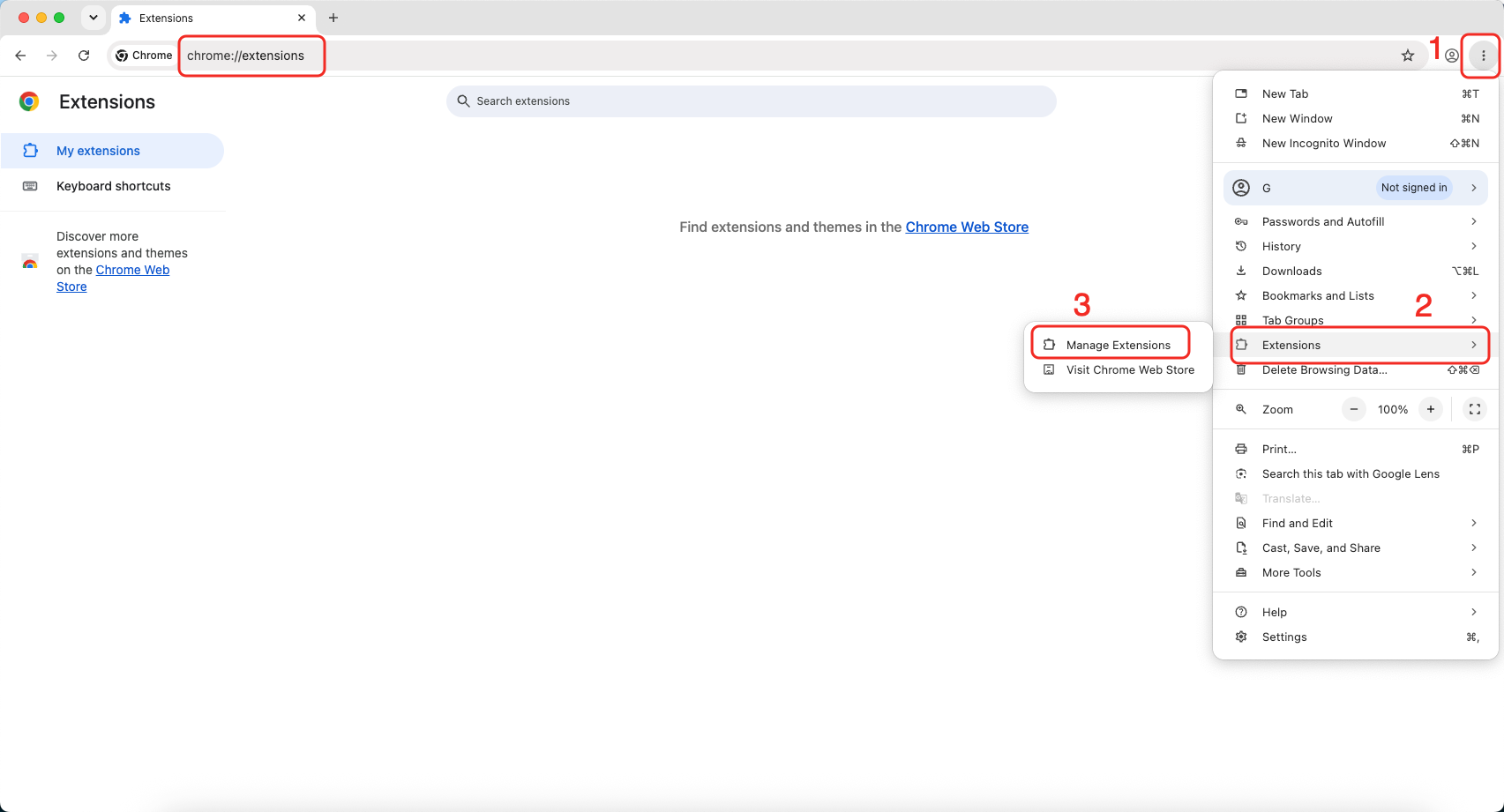
Task: Search this tab with Google Lens
Action: point(1356,473)
